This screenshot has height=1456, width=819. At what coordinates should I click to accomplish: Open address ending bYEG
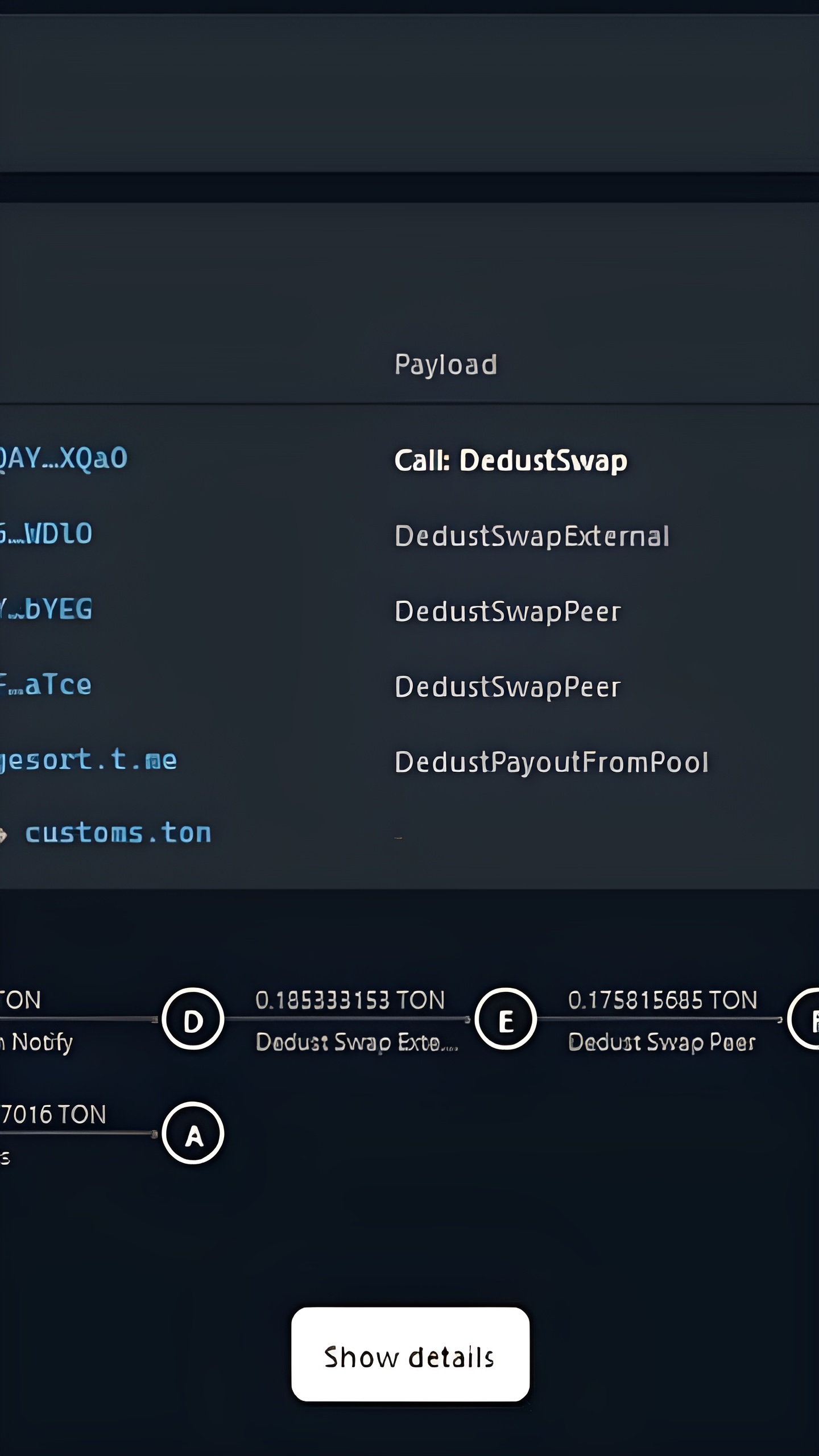46,610
